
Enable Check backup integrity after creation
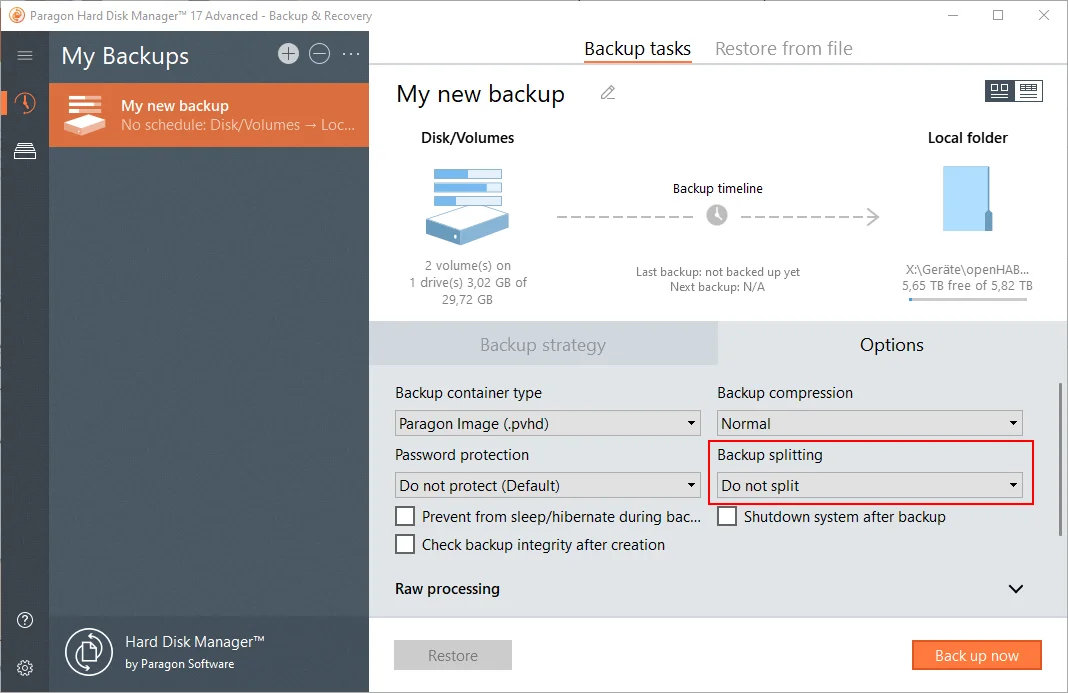click(405, 544)
